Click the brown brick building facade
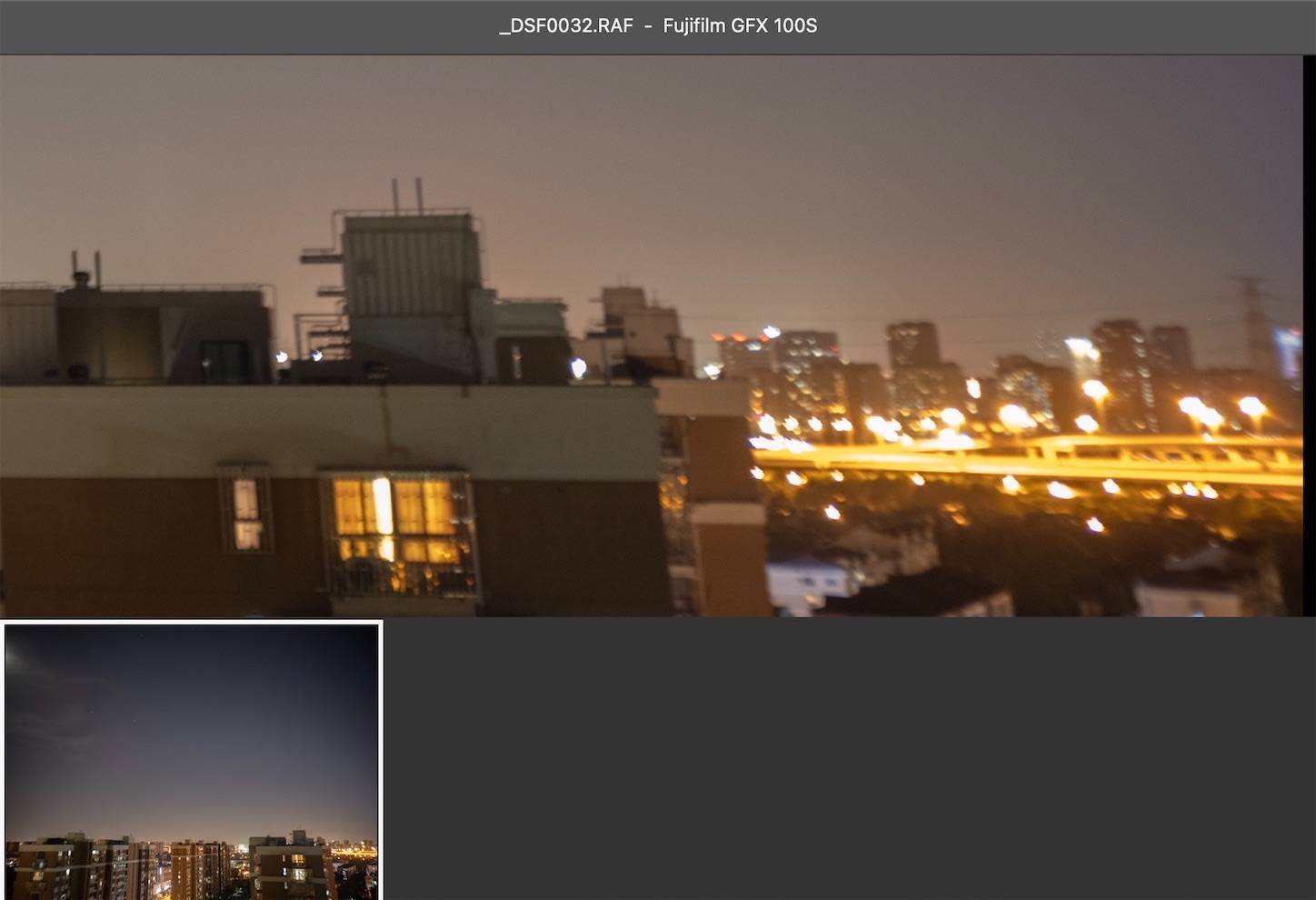The width and height of the screenshot is (1316, 900). [x=118, y=545]
